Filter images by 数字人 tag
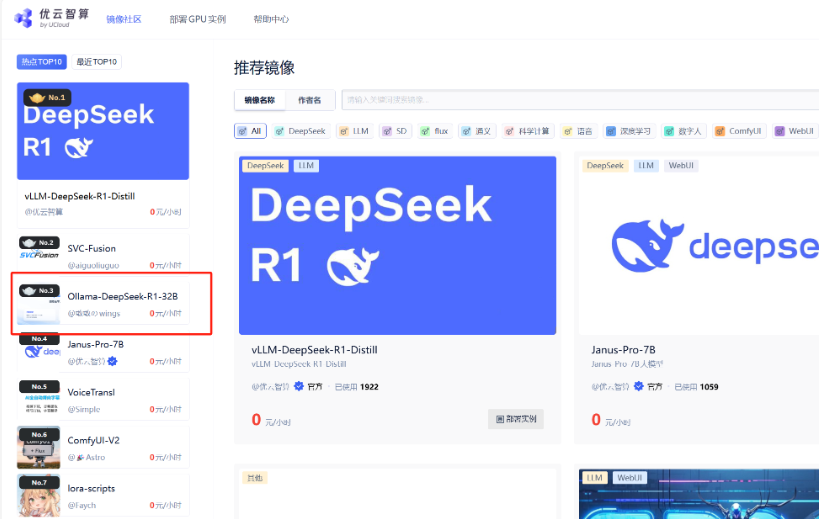 click(684, 131)
